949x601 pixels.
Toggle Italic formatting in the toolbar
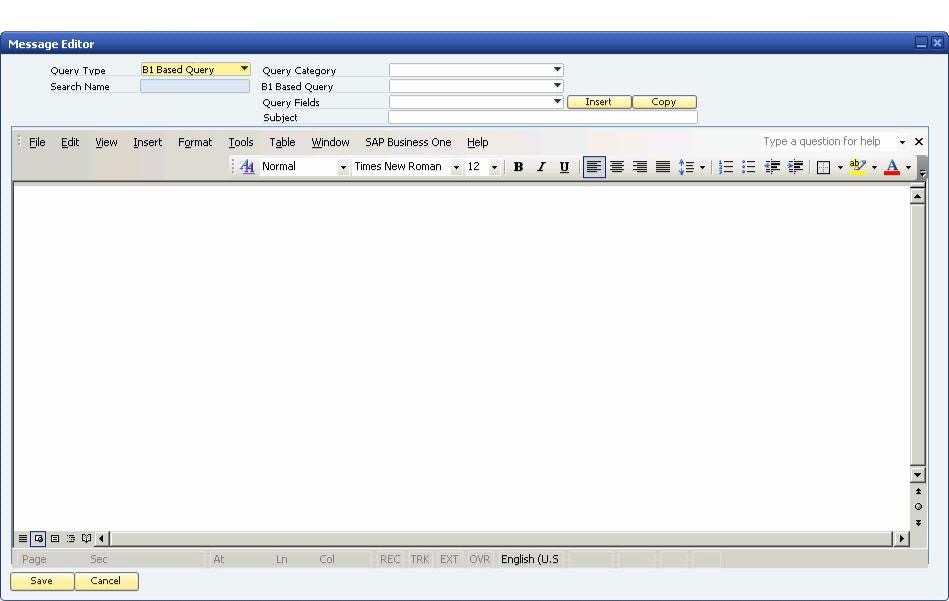click(541, 167)
